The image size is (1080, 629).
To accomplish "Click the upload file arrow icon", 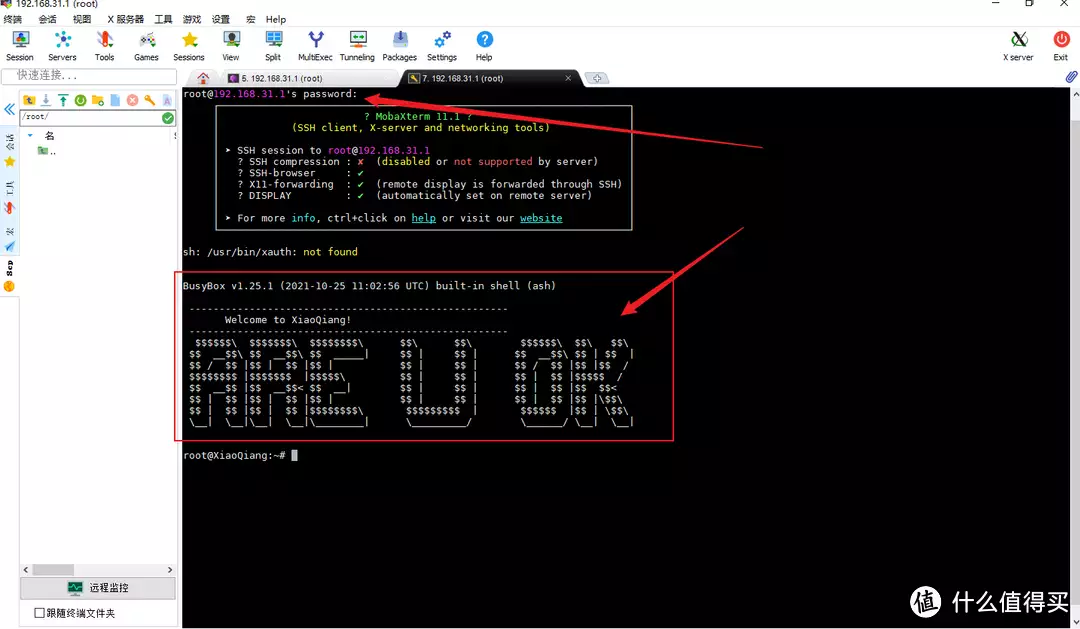I will pos(63,101).
